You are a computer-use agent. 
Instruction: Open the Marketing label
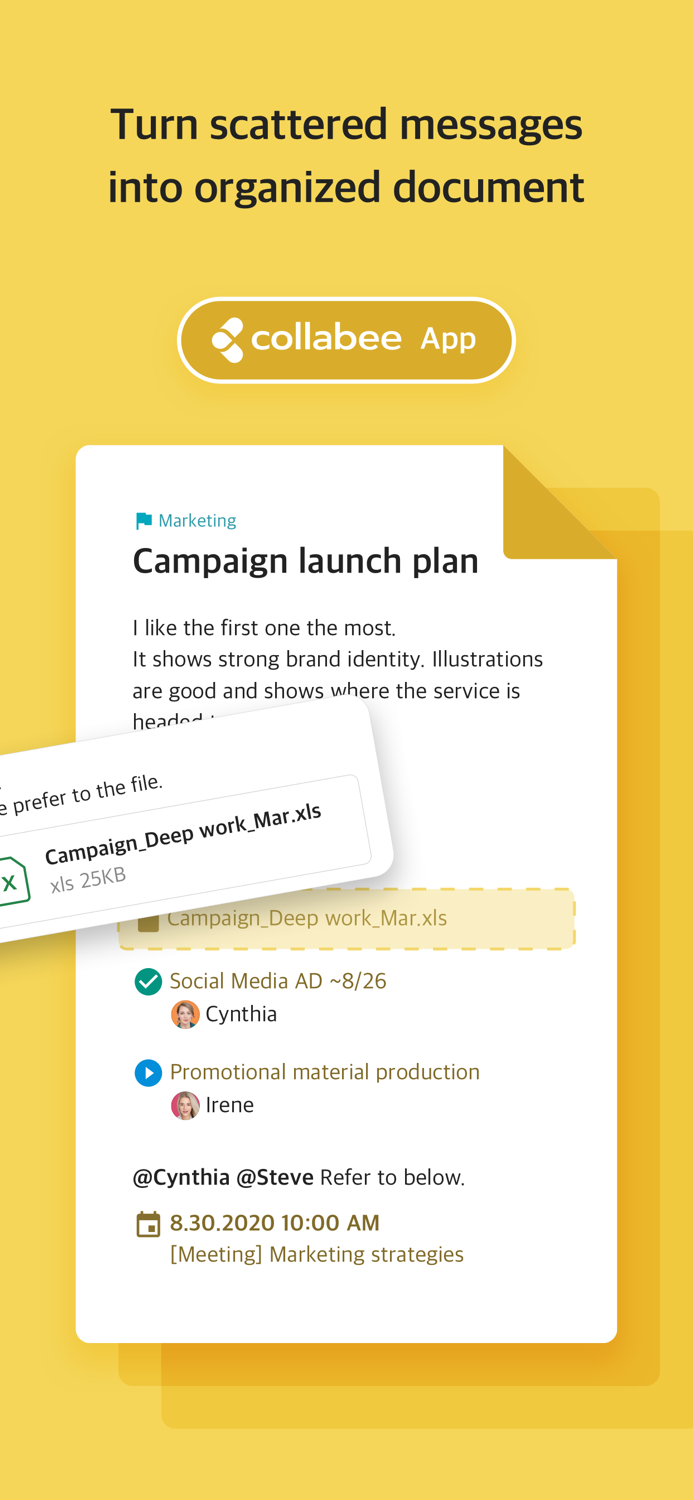click(x=197, y=521)
